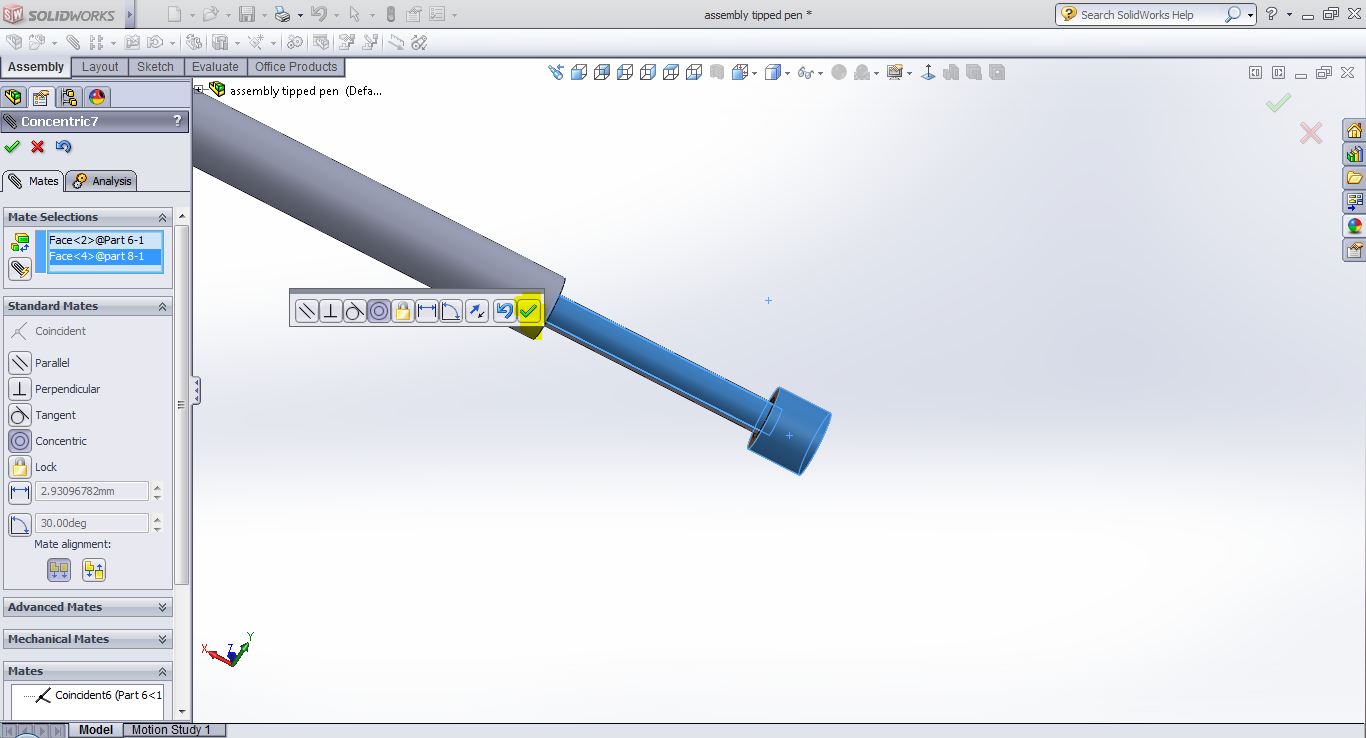Accept the mate with the green OK in PropertyManager
1366x738 pixels.
click(x=12, y=147)
